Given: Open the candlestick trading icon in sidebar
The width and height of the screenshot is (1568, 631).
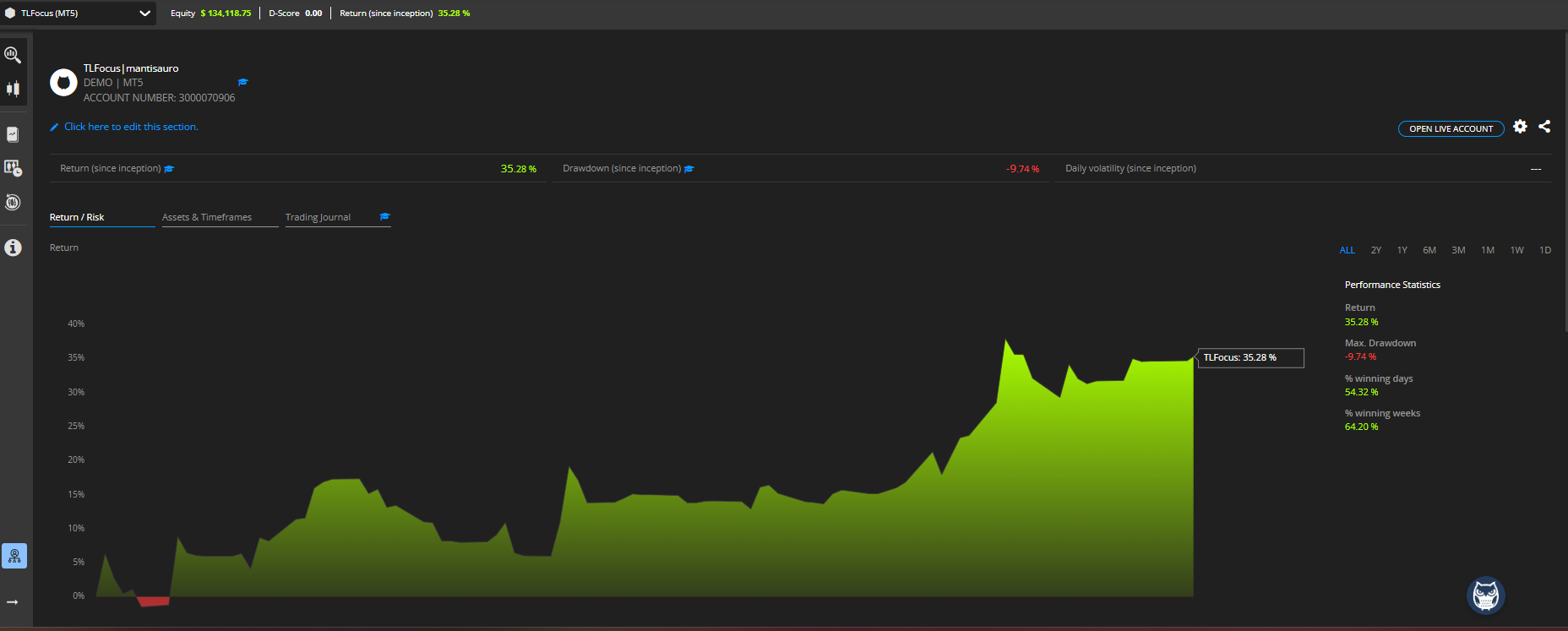Looking at the screenshot, I should point(13,89).
